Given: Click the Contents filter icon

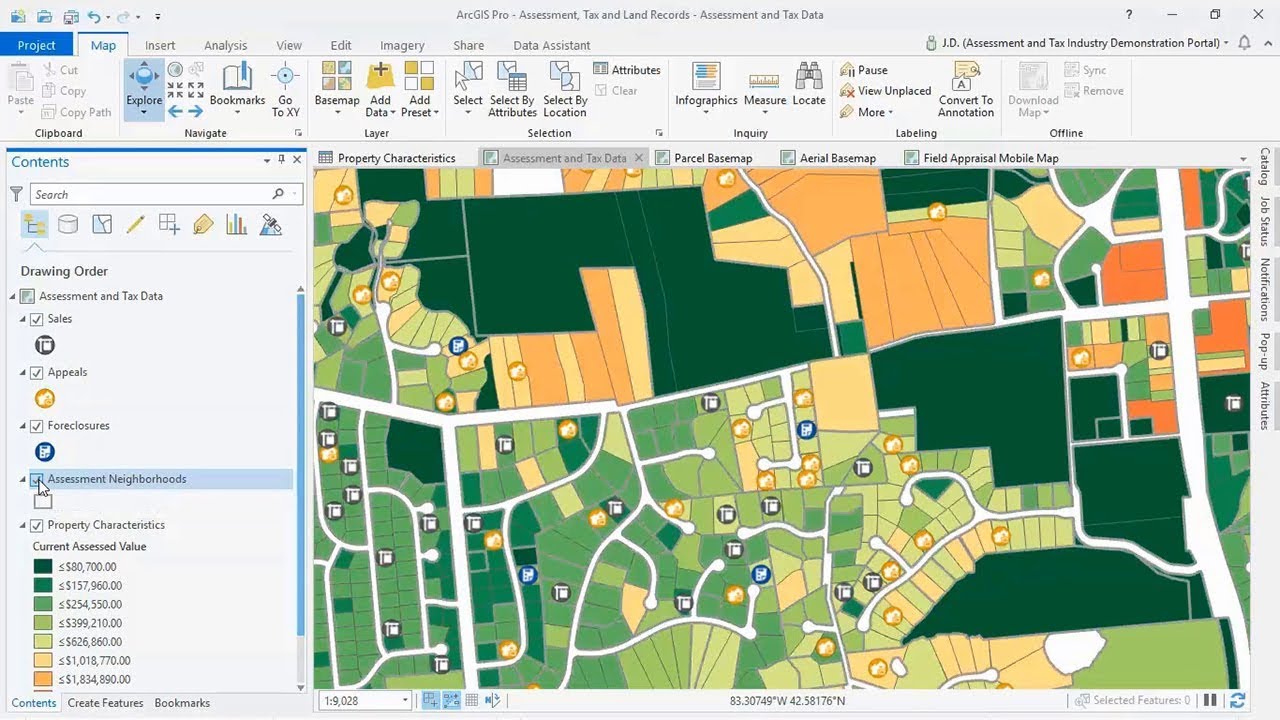Looking at the screenshot, I should 16,194.
